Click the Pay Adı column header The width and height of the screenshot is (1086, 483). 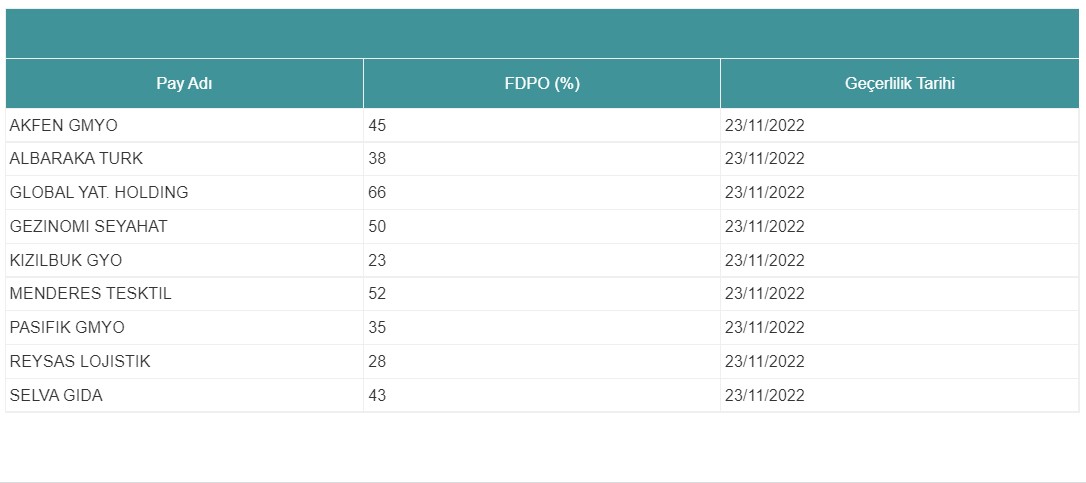pos(184,84)
